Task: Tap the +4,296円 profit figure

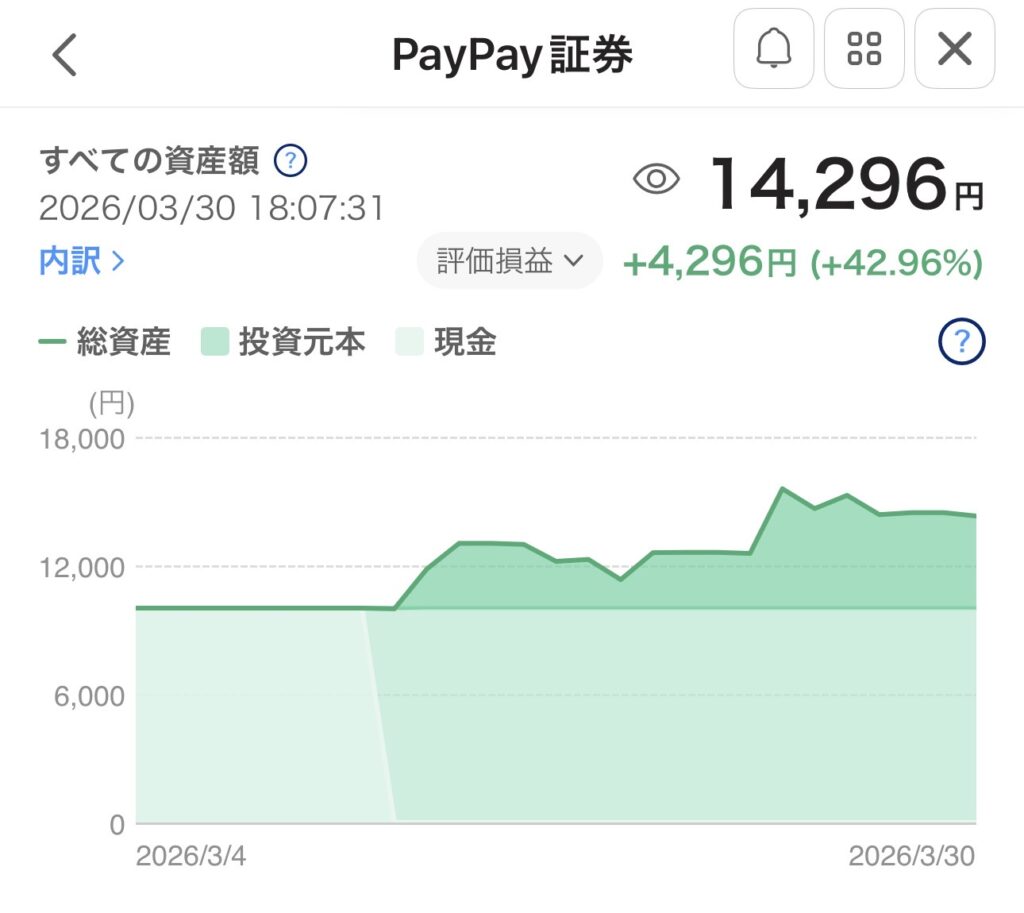Action: pyautogui.click(x=709, y=263)
